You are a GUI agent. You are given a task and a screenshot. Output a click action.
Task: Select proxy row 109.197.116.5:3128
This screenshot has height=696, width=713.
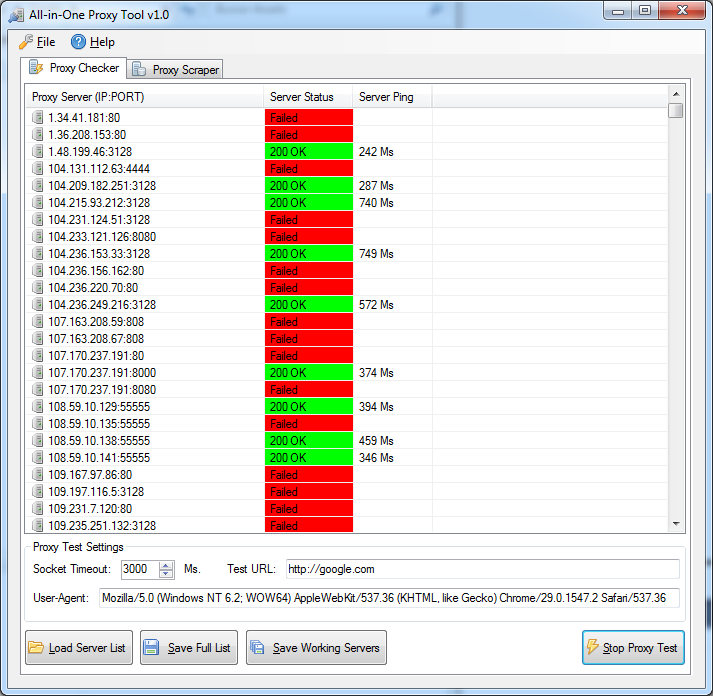point(346,491)
